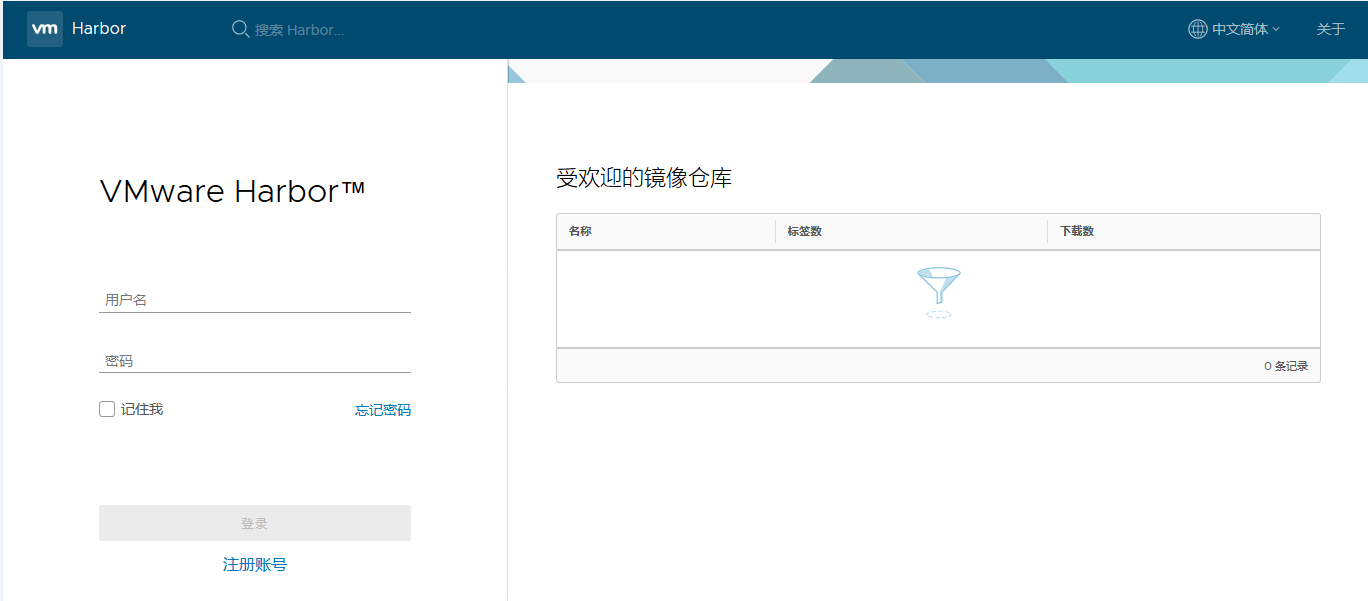Open the 中文简体 language dropdown
Screen dimensions: 1368x601
point(1235,29)
